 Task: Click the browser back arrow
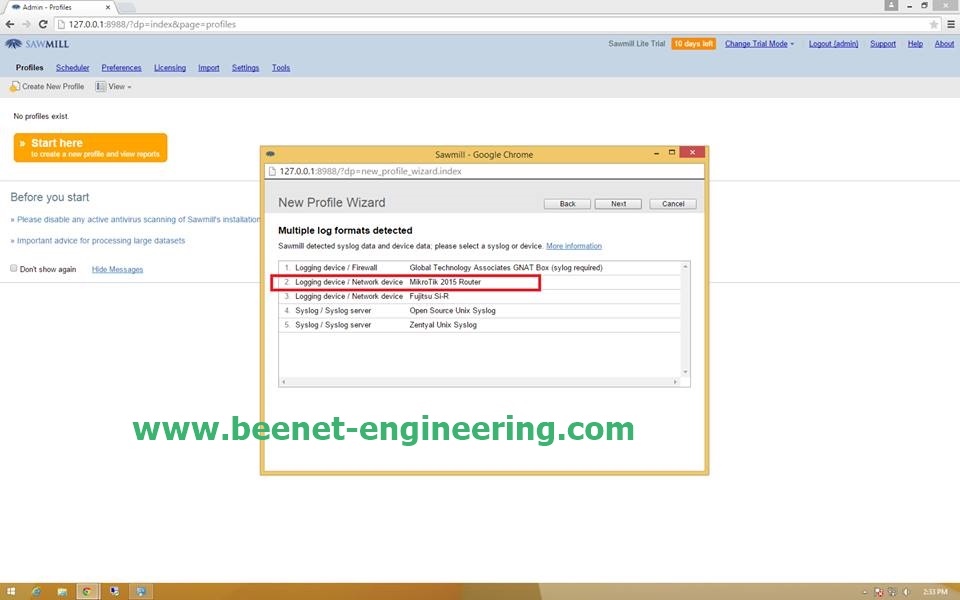[10, 24]
